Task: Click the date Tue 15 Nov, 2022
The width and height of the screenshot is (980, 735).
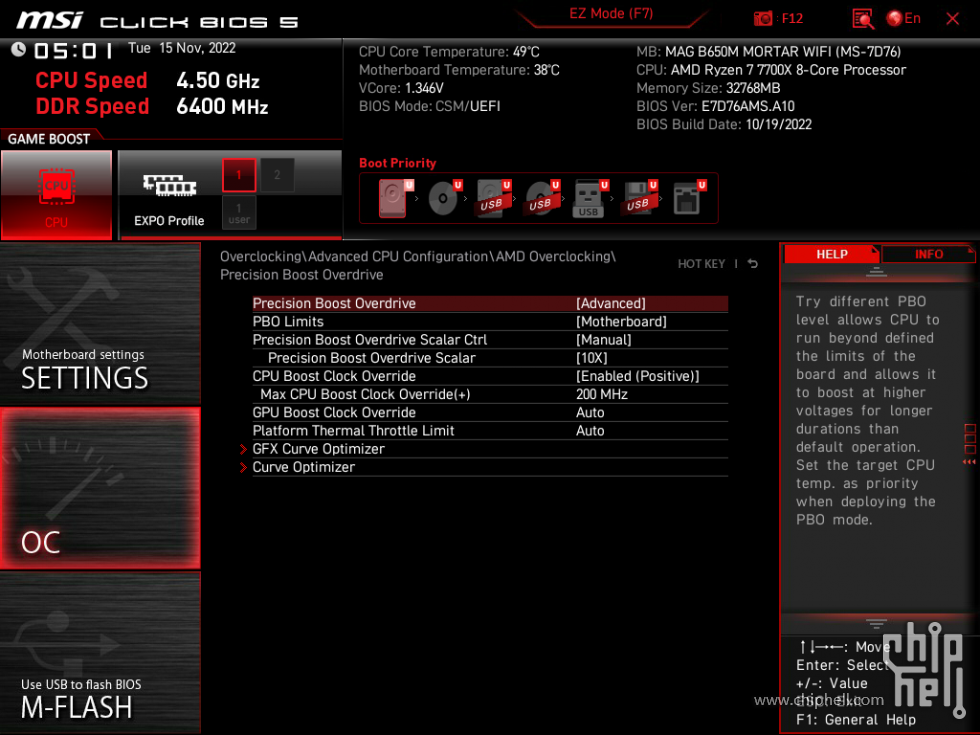Action: 182,49
